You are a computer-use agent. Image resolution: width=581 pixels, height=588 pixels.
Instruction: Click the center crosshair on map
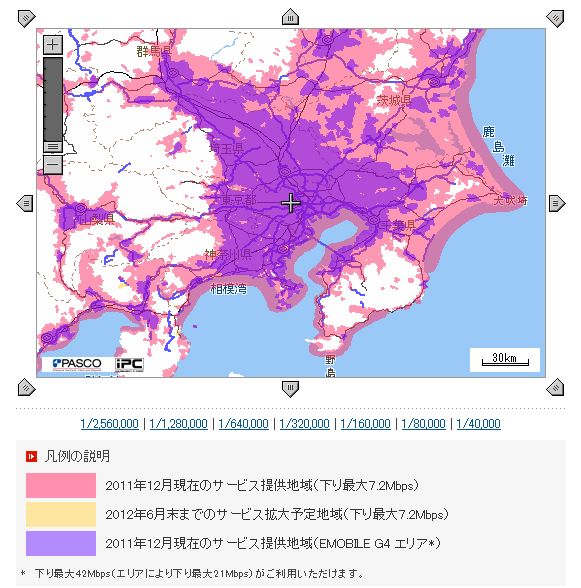[x=291, y=203]
